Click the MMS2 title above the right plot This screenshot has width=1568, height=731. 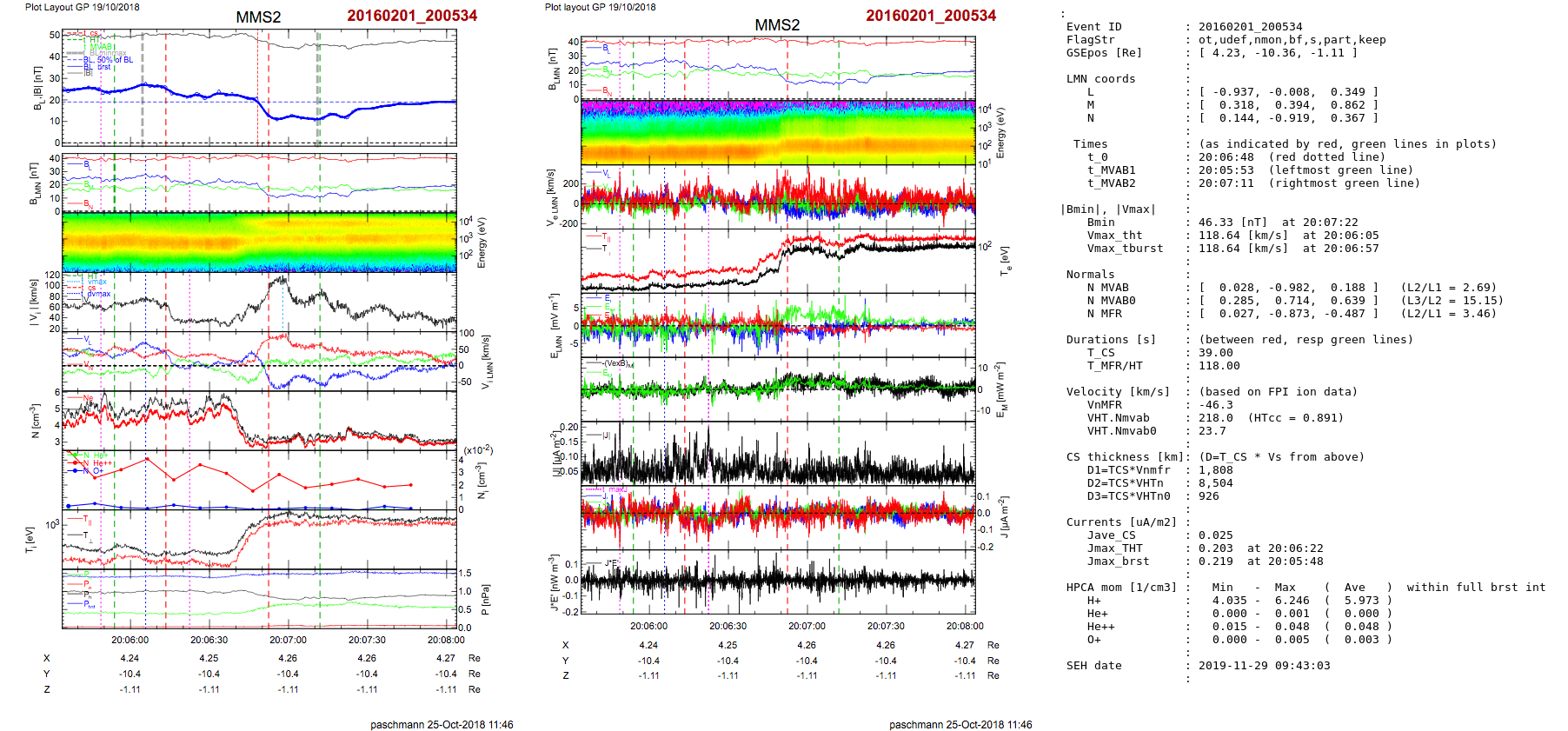pos(777,25)
